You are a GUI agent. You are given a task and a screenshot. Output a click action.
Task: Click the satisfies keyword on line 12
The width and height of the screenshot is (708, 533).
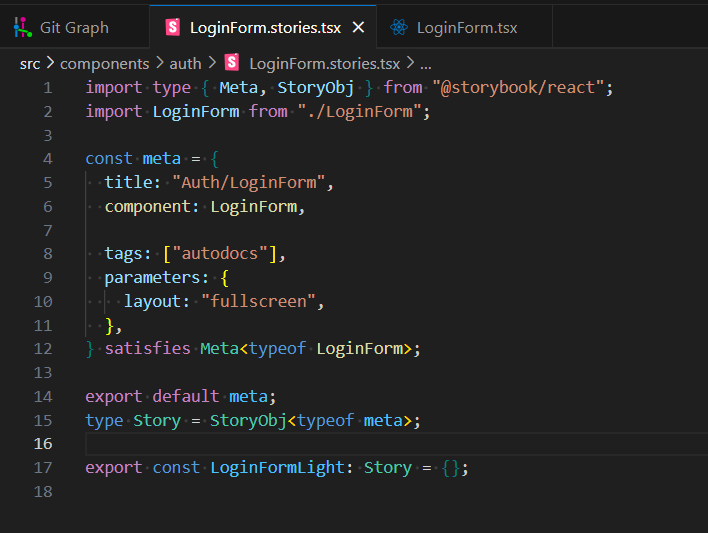(x=148, y=349)
